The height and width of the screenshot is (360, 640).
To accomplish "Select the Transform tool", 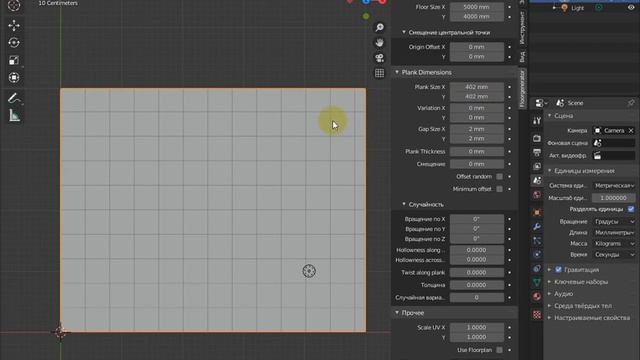I will tap(14, 78).
